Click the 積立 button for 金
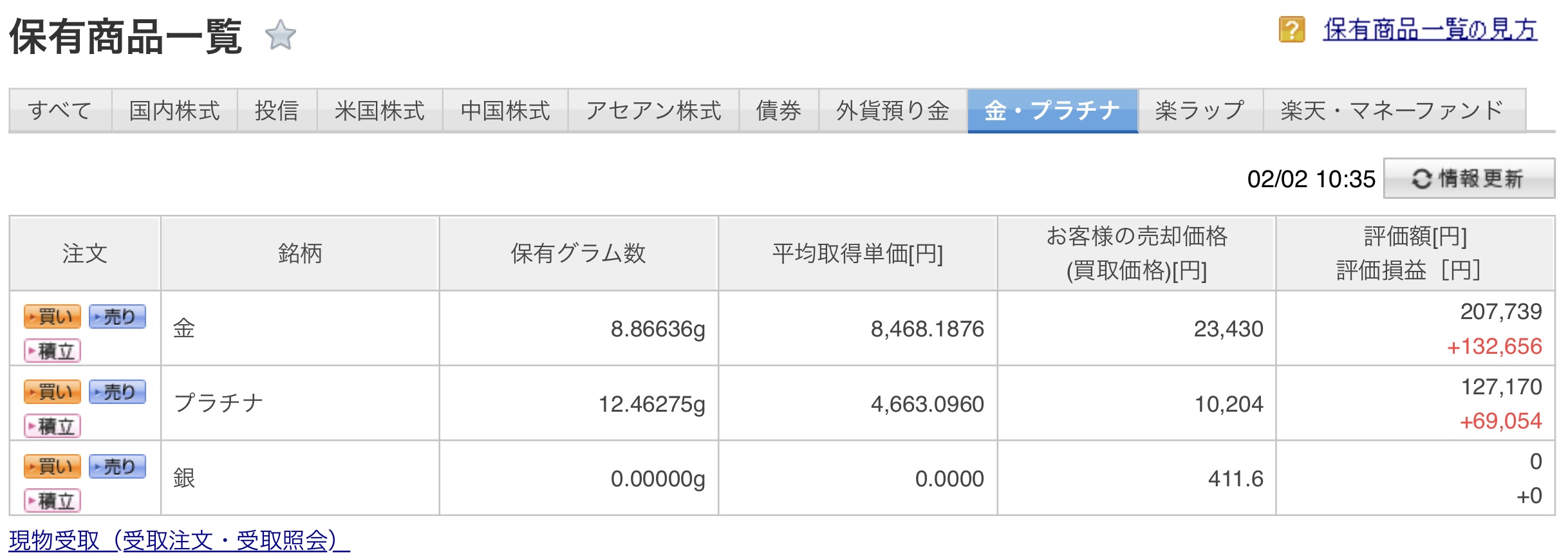1568x559 pixels. pyautogui.click(x=53, y=351)
